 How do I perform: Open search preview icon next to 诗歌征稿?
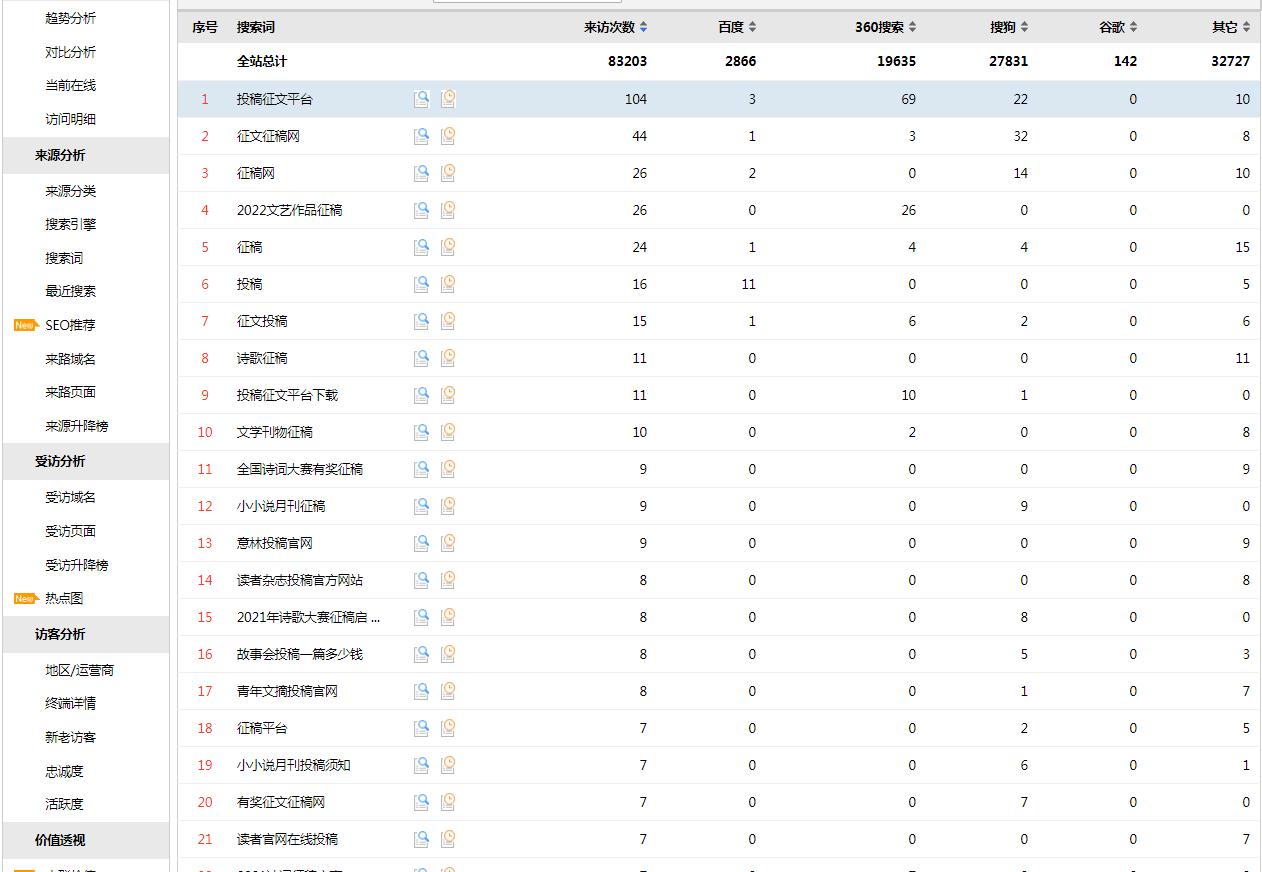421,357
